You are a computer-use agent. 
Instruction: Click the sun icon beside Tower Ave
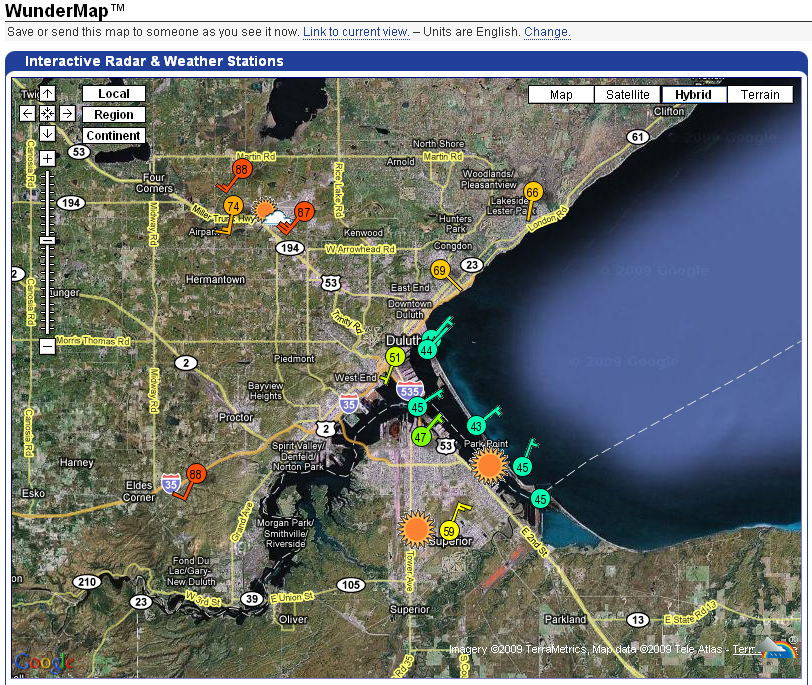coord(416,530)
